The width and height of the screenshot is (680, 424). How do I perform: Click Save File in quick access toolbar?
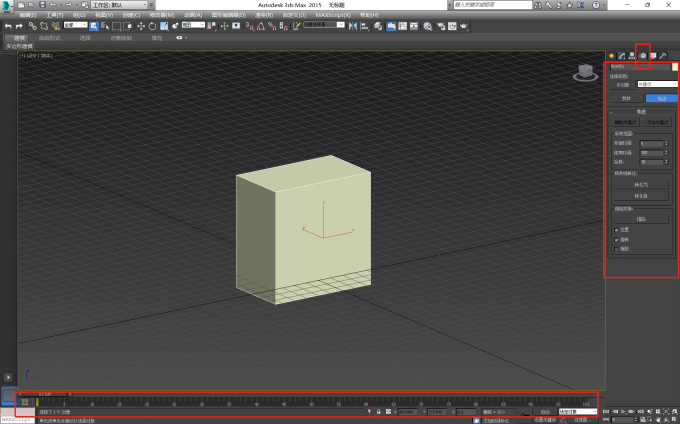(42, 5)
